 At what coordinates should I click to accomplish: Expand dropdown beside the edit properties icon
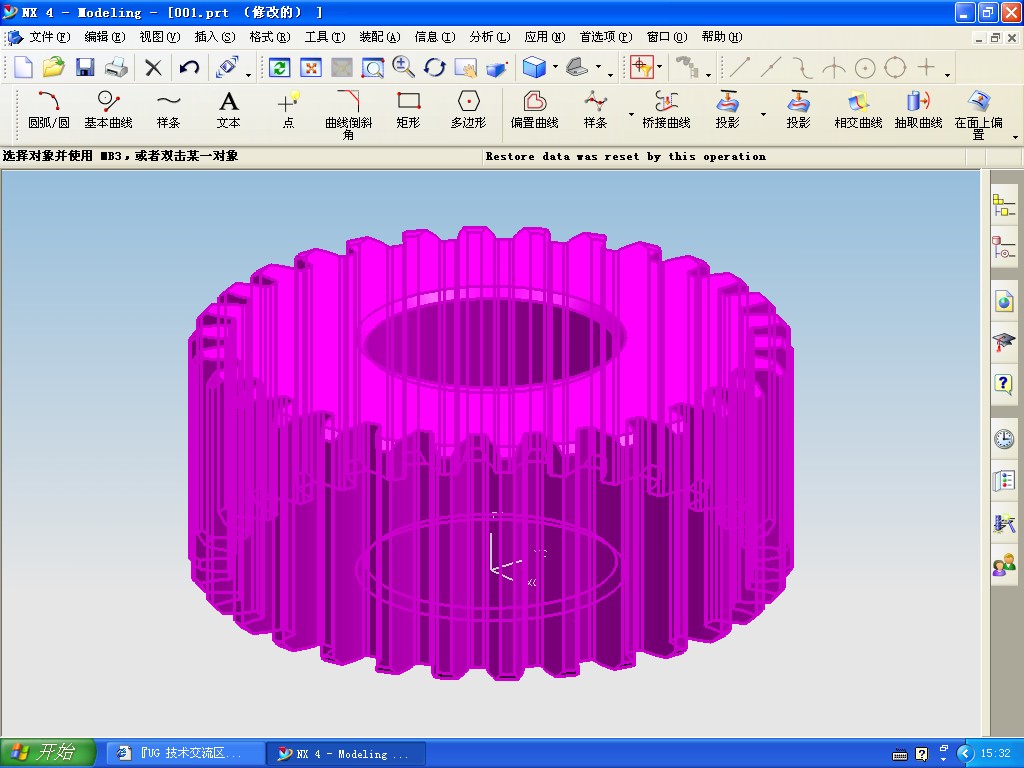point(248,76)
